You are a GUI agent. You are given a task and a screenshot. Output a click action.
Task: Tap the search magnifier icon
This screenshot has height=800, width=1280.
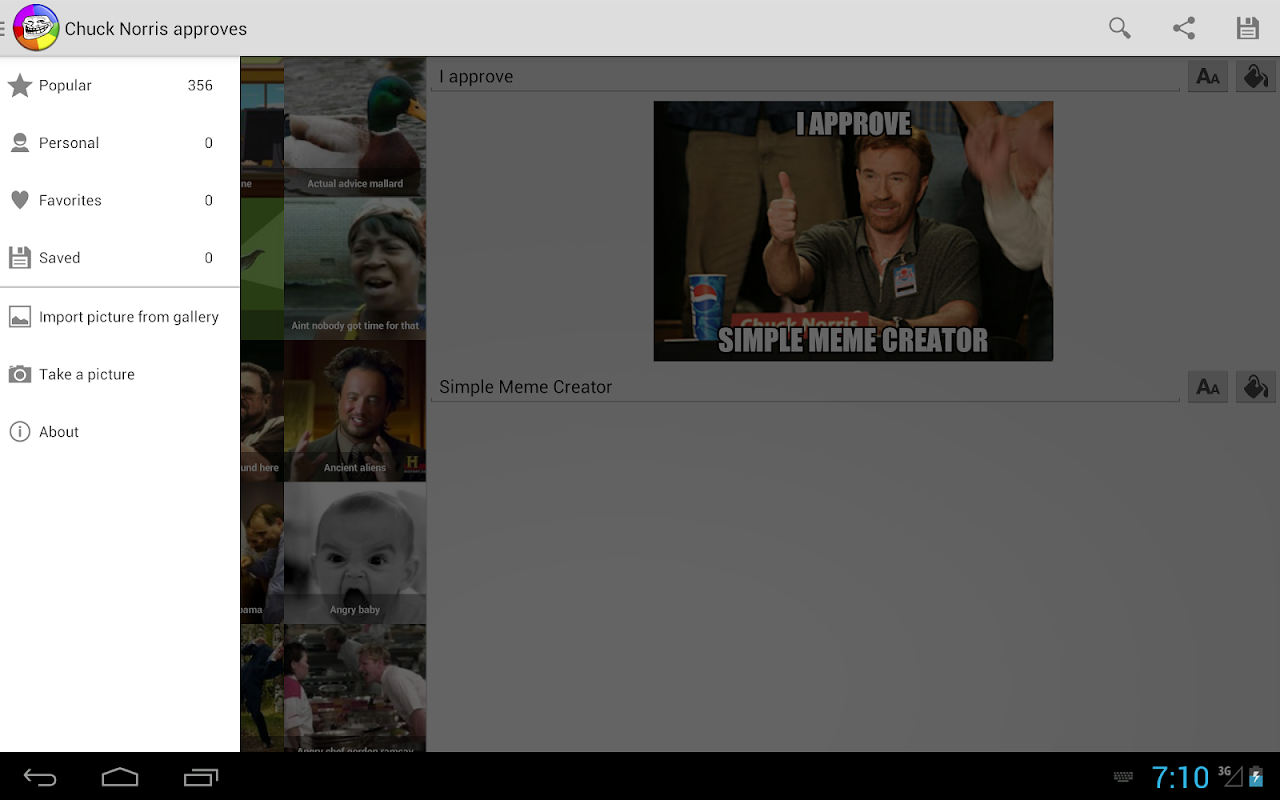click(x=1120, y=28)
